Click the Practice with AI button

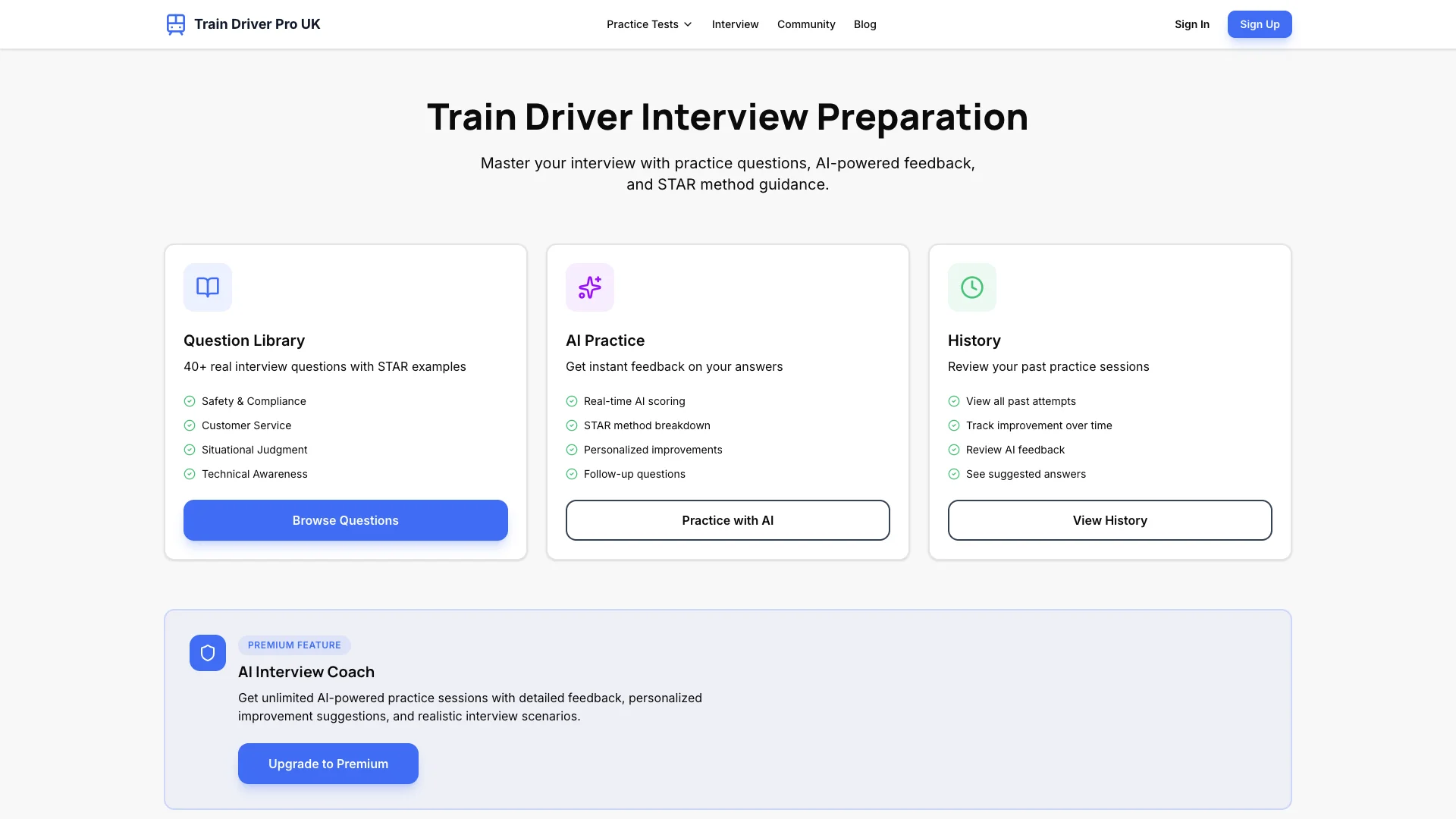tap(727, 520)
